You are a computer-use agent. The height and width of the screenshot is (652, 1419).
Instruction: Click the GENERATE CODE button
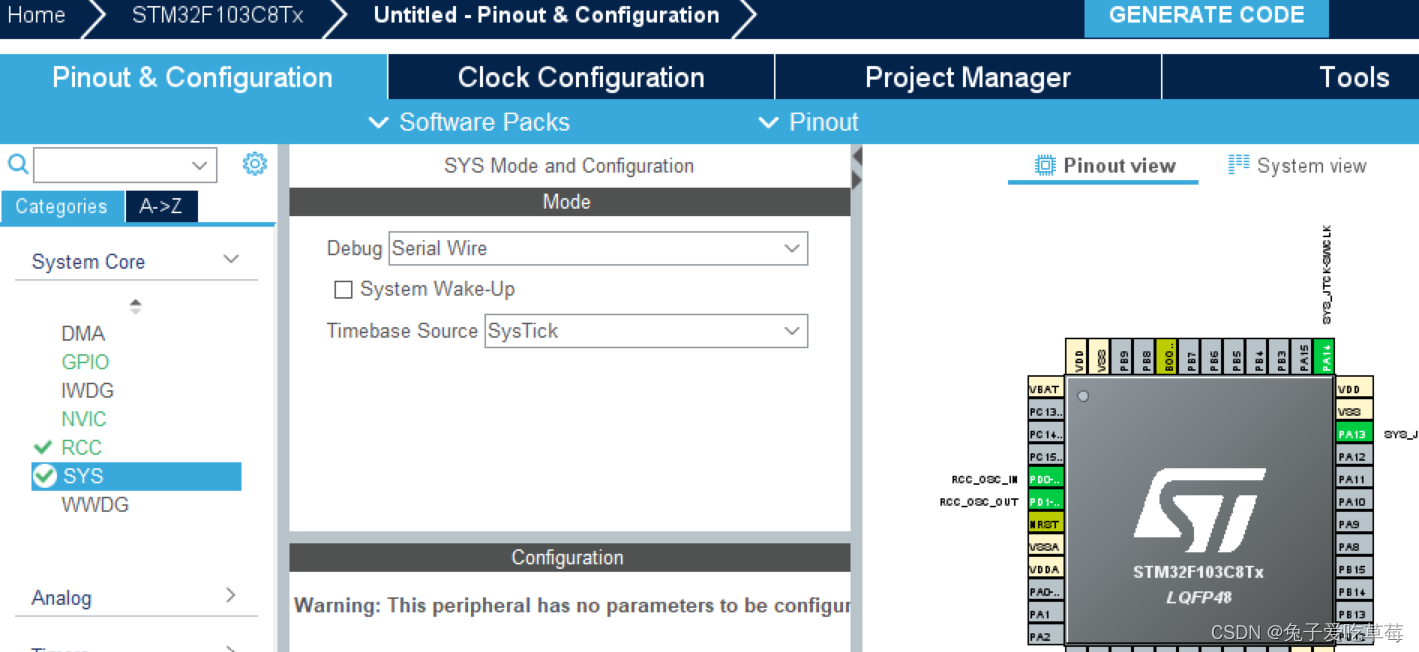tap(1206, 16)
